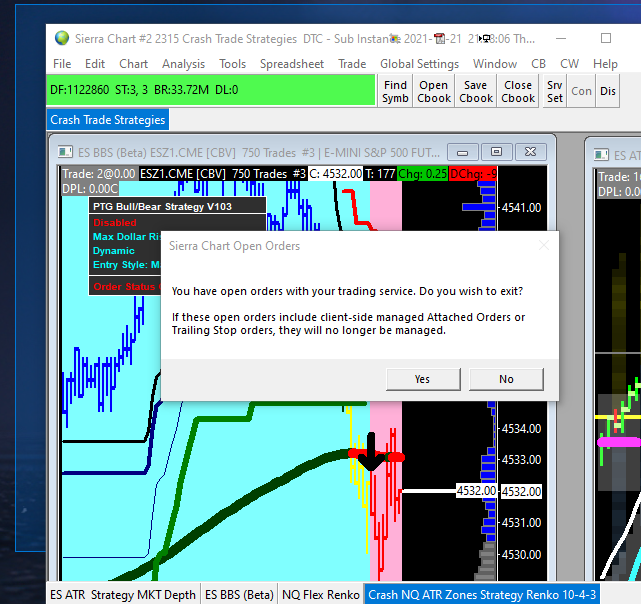Click the DPL: 0.00C label
The height and width of the screenshot is (604, 641).
90,189
